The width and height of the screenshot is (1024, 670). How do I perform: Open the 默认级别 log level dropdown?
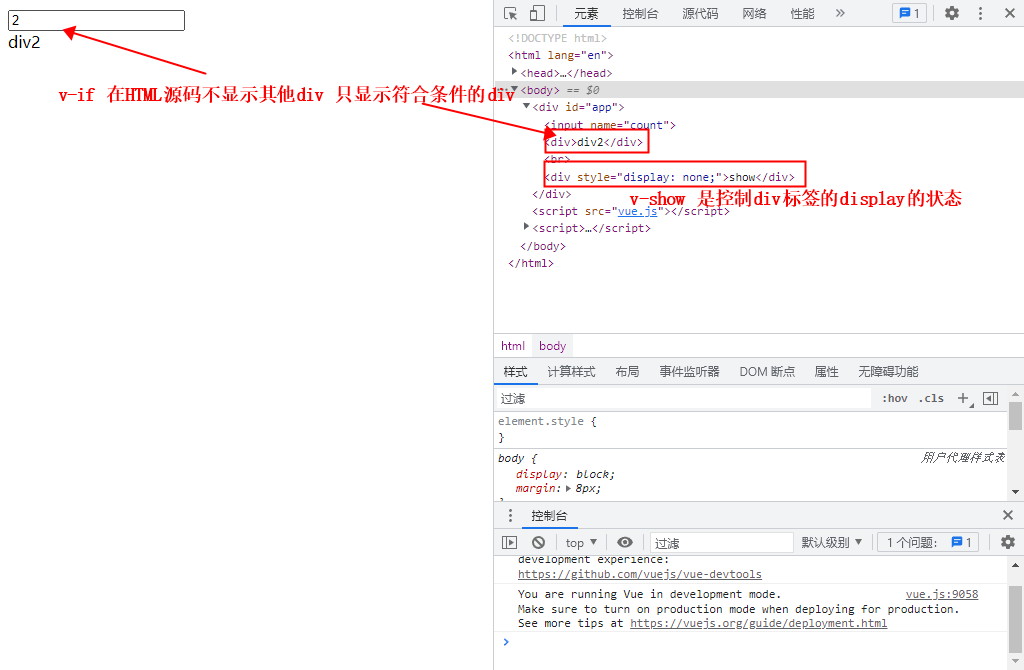coord(831,543)
